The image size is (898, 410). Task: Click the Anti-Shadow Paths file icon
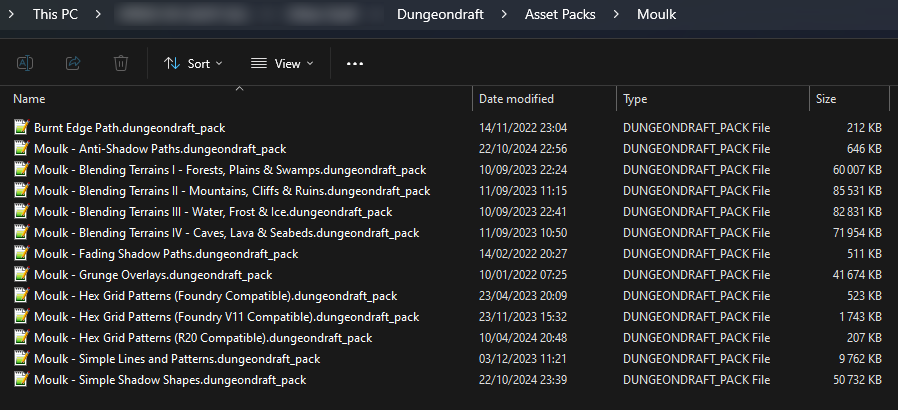coord(21,149)
